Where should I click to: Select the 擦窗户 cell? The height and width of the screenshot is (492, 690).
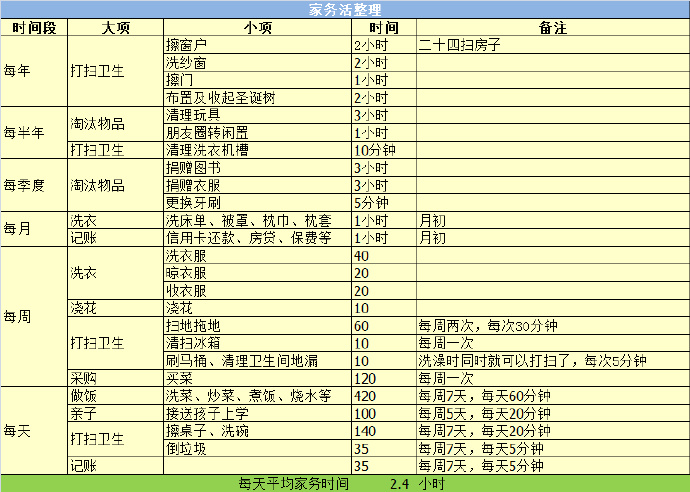tap(257, 45)
